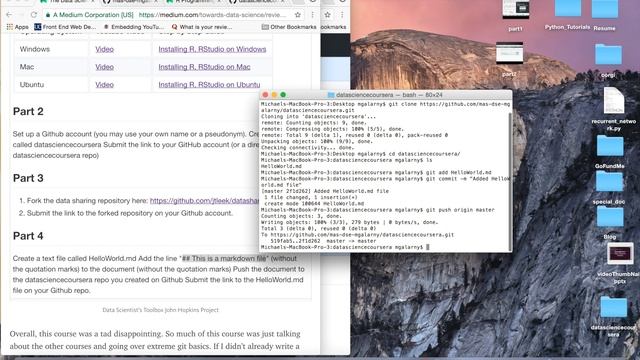Click the star icon in the background browser window

327,15
